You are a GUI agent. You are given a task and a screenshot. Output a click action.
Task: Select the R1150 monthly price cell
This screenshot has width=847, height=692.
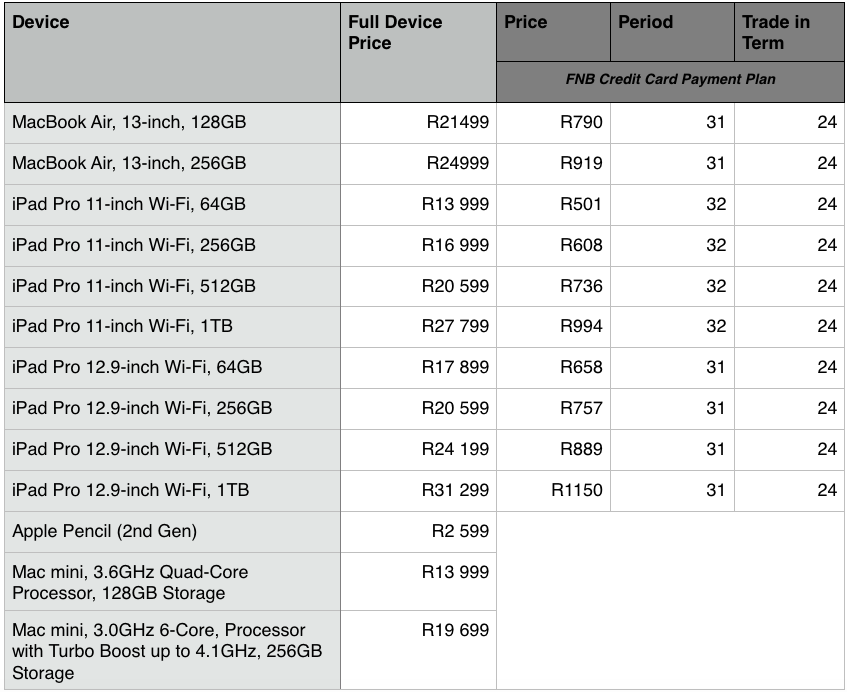577,490
